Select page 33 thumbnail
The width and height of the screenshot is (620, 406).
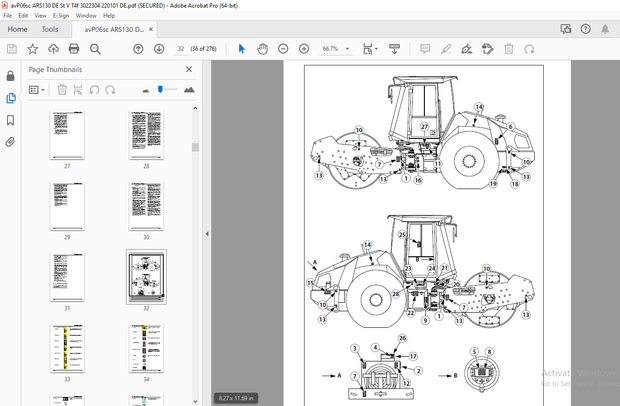pos(67,347)
